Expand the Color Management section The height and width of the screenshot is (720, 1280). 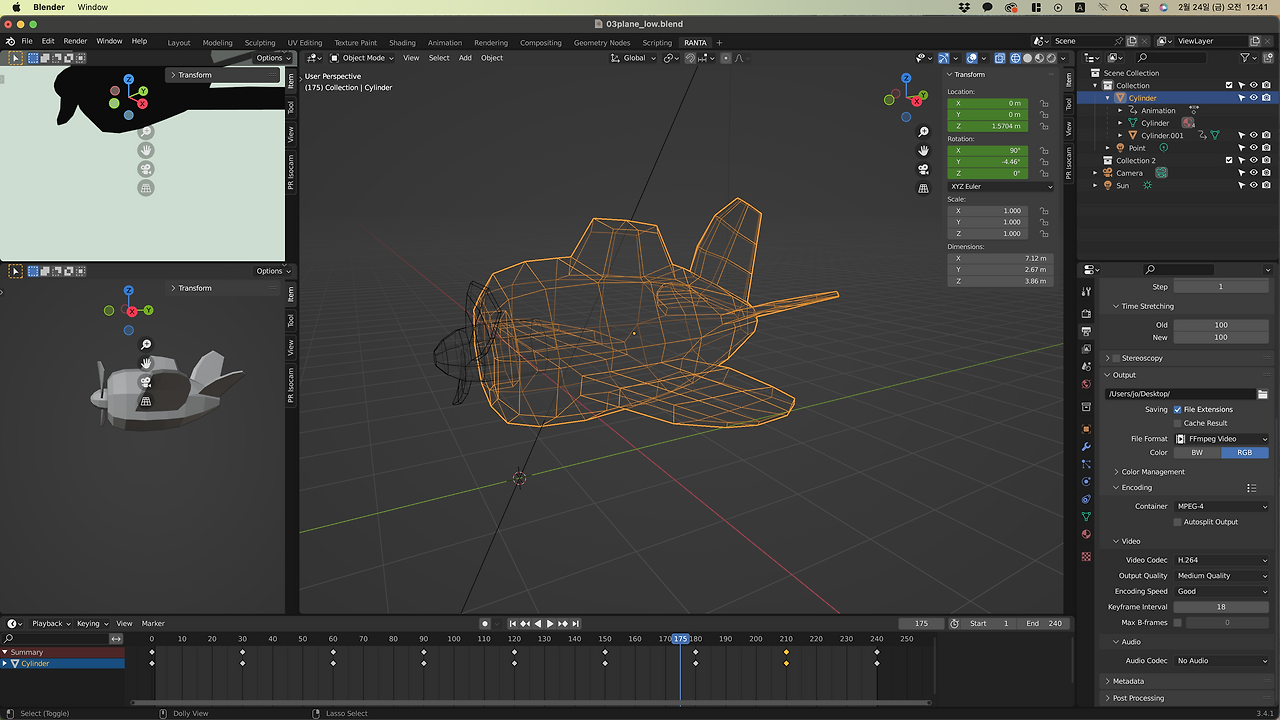pyautogui.click(x=1152, y=472)
